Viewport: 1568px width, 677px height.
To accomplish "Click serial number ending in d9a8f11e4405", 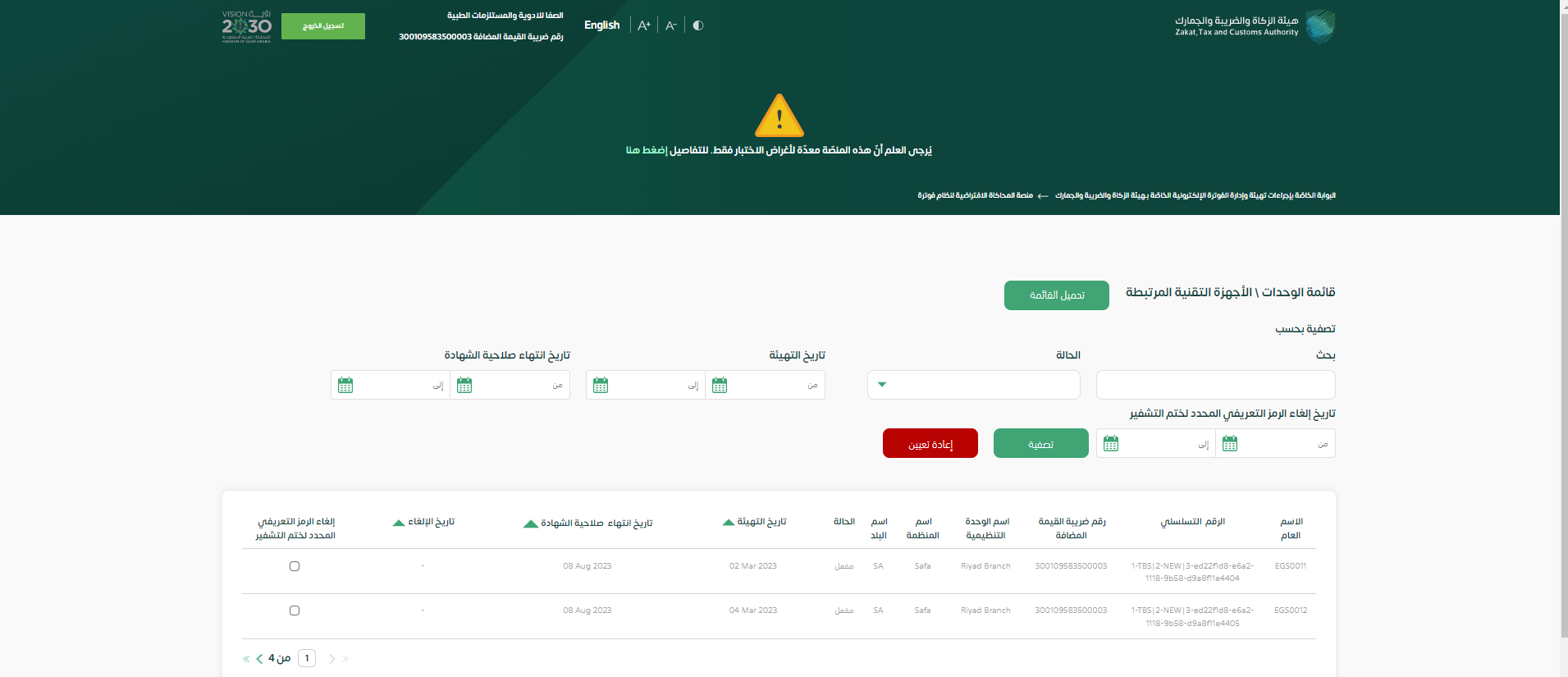I will tap(1192, 616).
